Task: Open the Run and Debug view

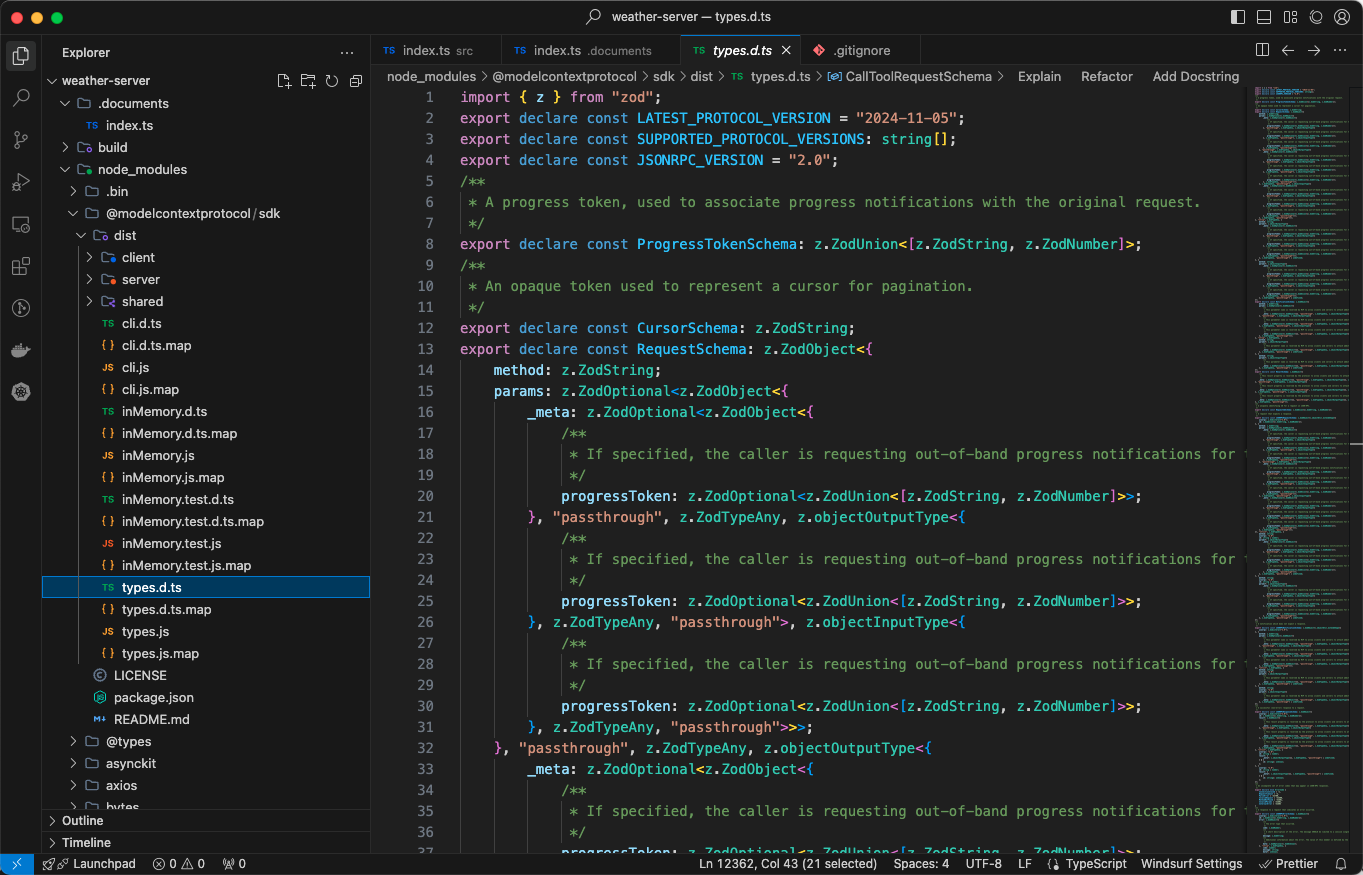Action: [21, 182]
